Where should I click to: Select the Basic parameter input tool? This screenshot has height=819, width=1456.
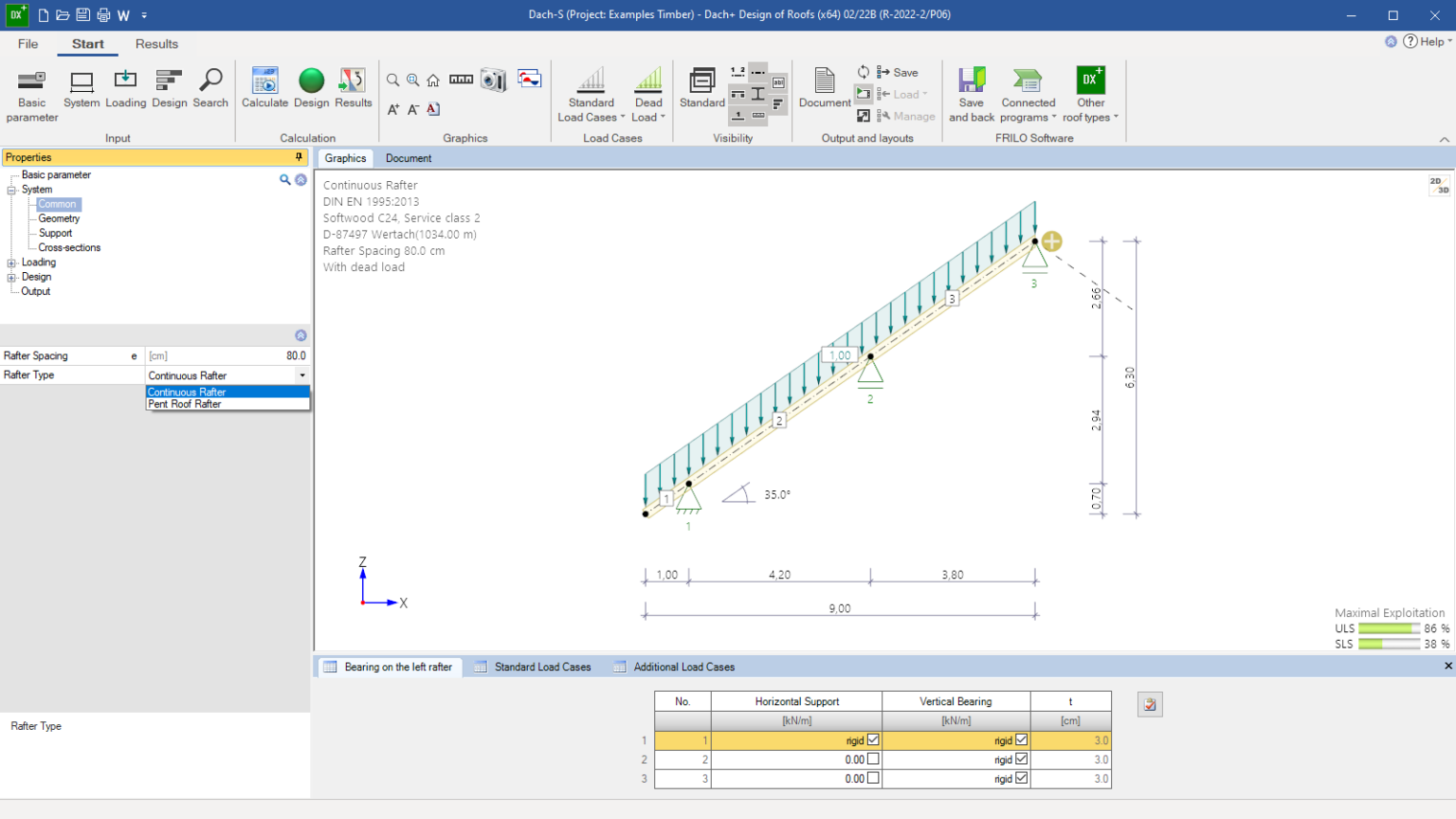pos(30,90)
